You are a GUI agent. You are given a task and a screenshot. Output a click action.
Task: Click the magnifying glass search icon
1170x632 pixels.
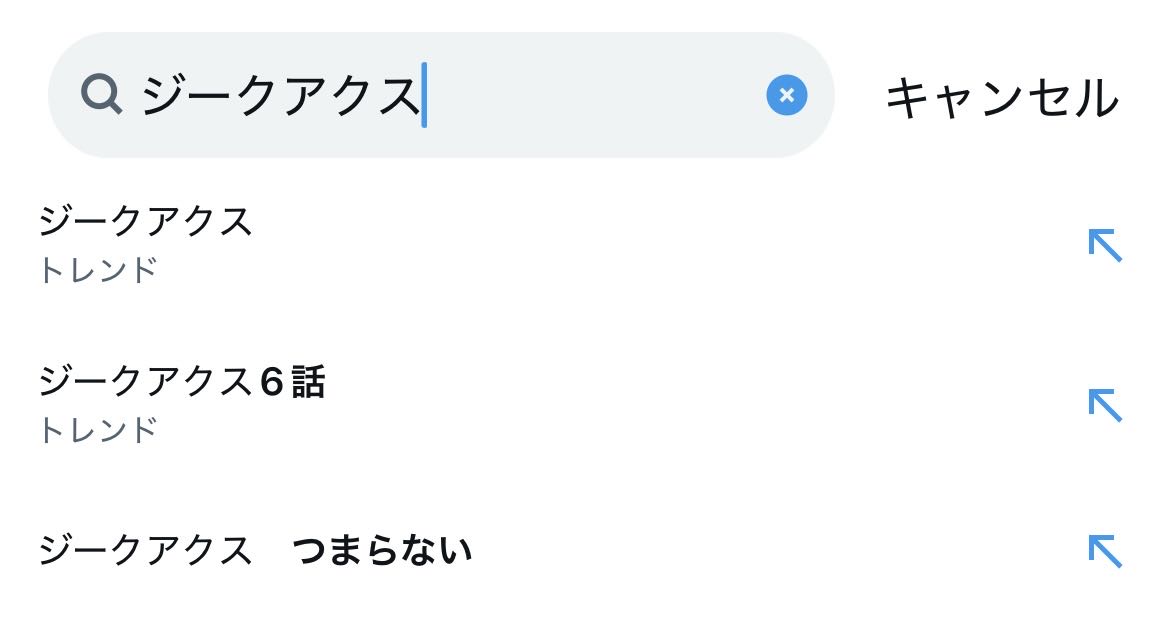click(101, 94)
